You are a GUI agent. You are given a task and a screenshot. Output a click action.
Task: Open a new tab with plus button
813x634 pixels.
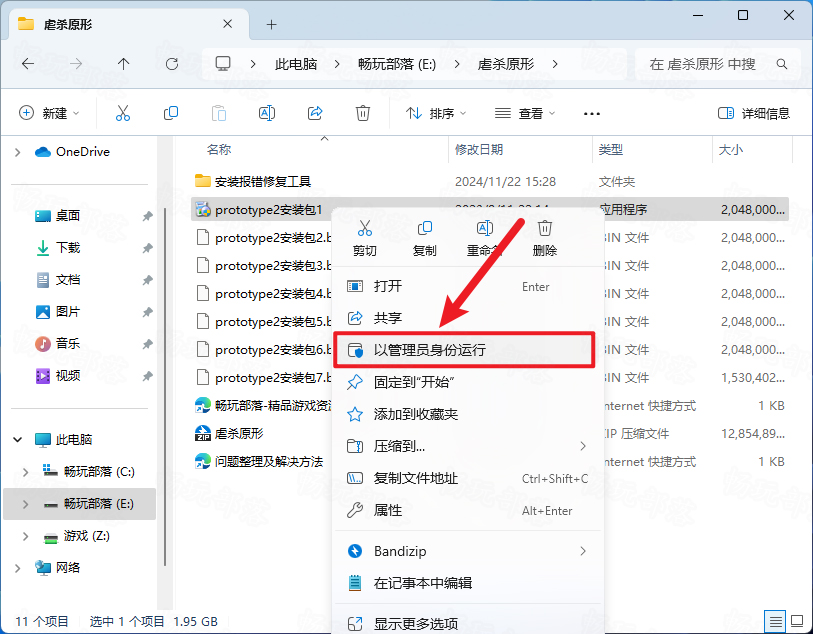pyautogui.click(x=271, y=24)
